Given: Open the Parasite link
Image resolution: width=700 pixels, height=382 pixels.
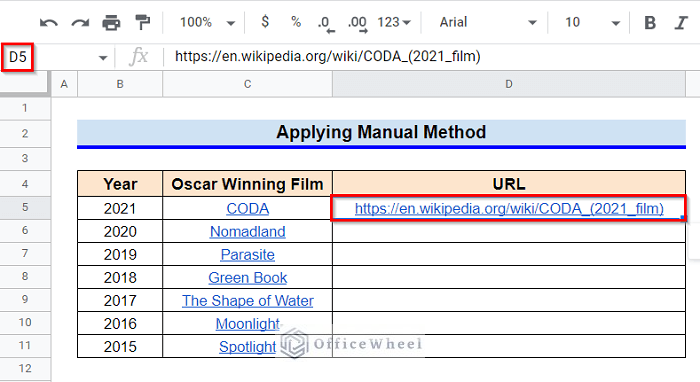Looking at the screenshot, I should [247, 255].
